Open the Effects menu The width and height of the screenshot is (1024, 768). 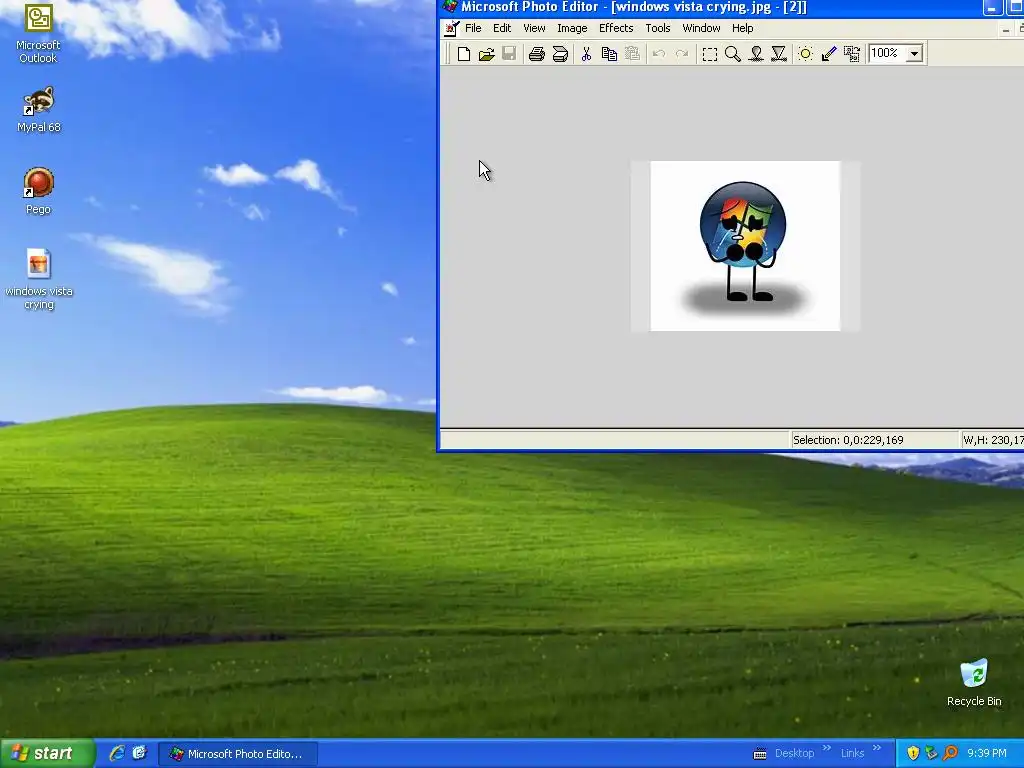[616, 28]
